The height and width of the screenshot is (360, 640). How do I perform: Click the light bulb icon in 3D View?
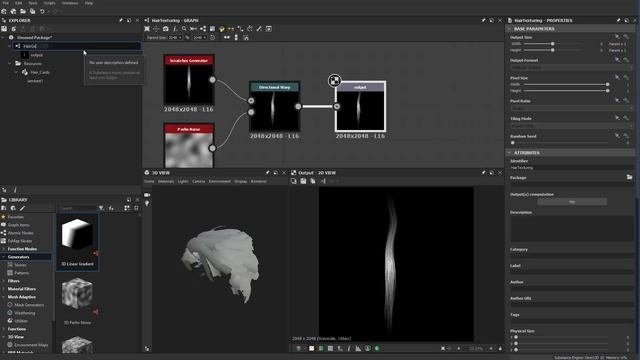pos(147,203)
